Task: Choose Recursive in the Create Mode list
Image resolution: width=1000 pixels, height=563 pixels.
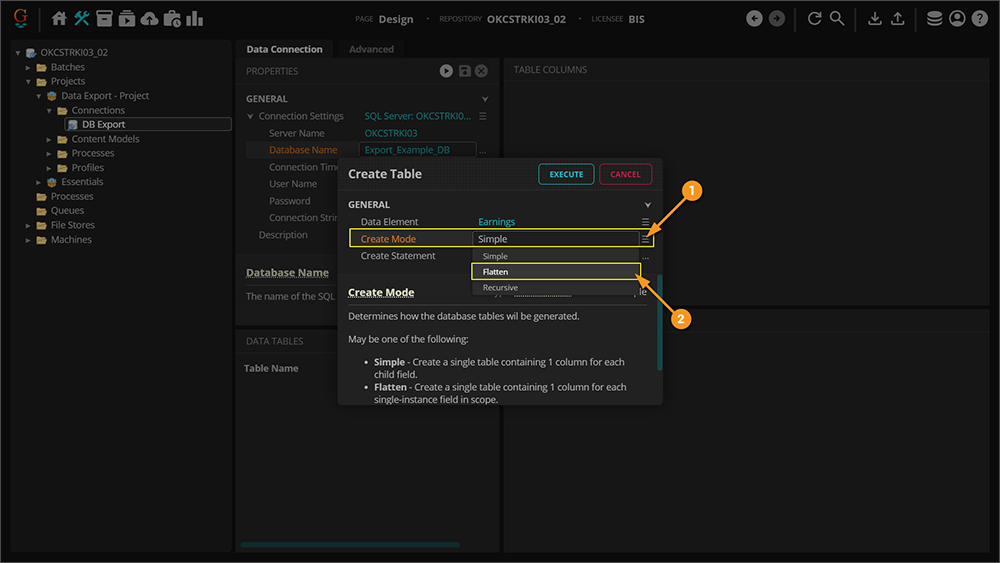Action: [x=555, y=288]
